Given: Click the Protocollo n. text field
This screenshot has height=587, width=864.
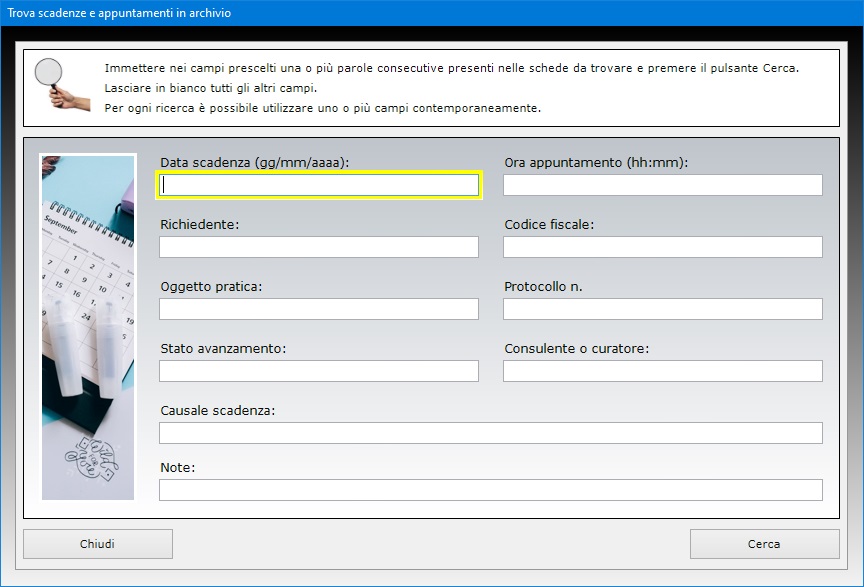Looking at the screenshot, I should coord(662,309).
